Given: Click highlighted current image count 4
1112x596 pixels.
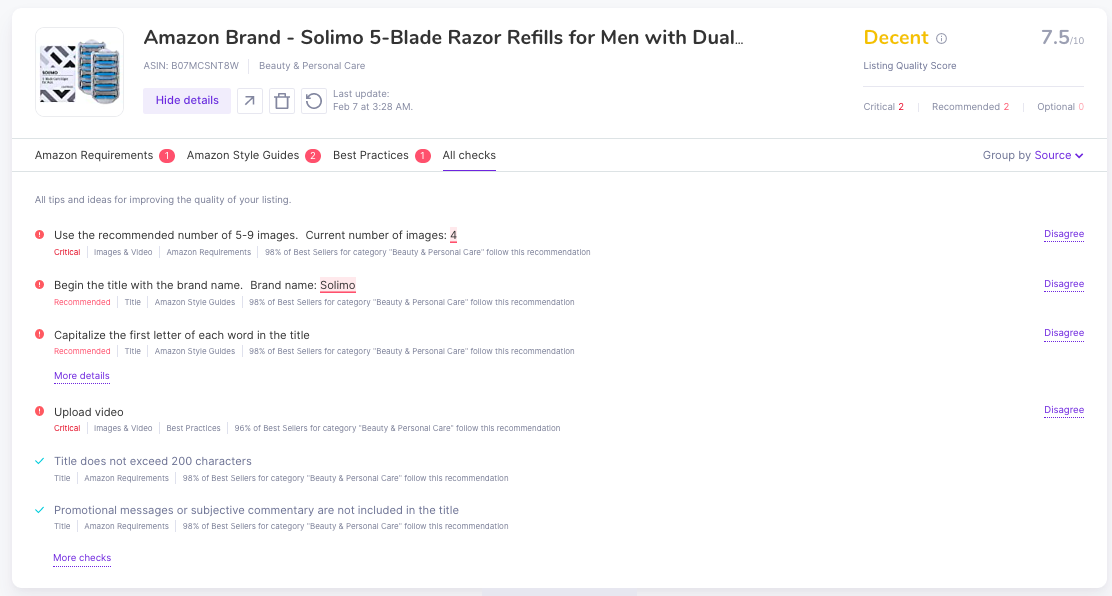Looking at the screenshot, I should coord(453,236).
